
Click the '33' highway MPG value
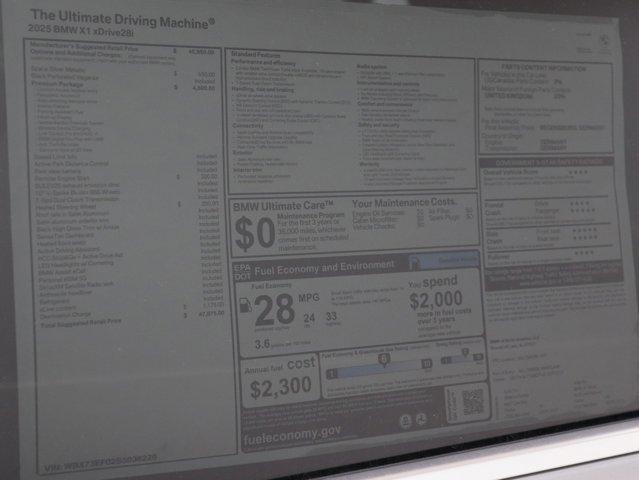[331, 316]
